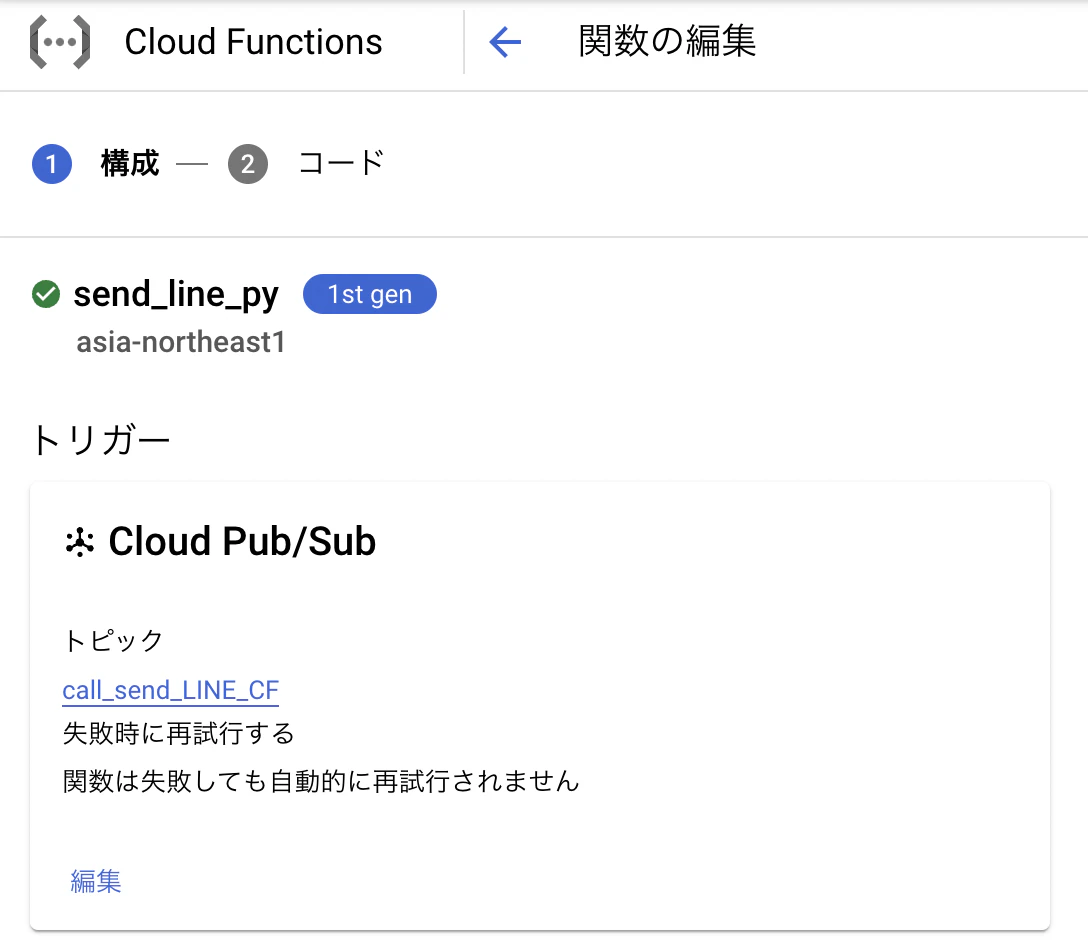Click the Cloud Pub/Sub heading text
This screenshot has height=952, width=1088.
242,541
